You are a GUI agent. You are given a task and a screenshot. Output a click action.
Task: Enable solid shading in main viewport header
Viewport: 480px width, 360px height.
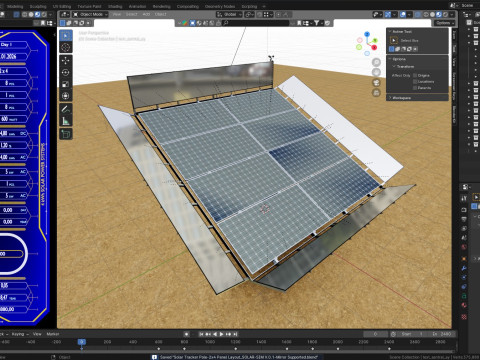tap(433, 14)
